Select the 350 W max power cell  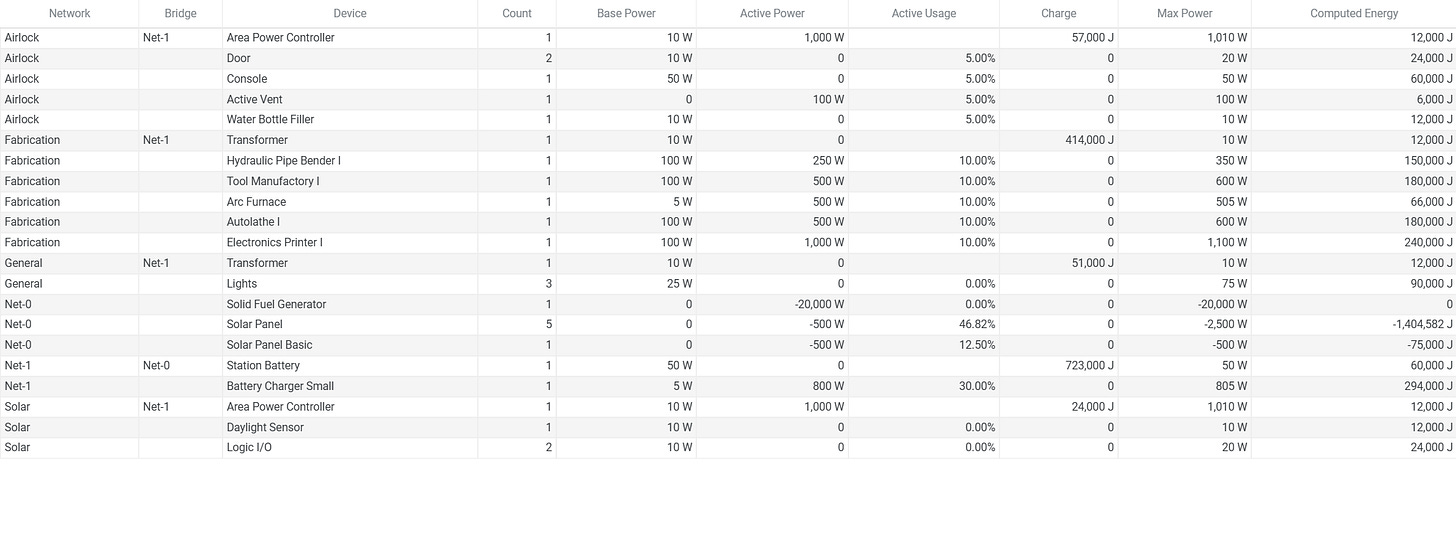1185,161
